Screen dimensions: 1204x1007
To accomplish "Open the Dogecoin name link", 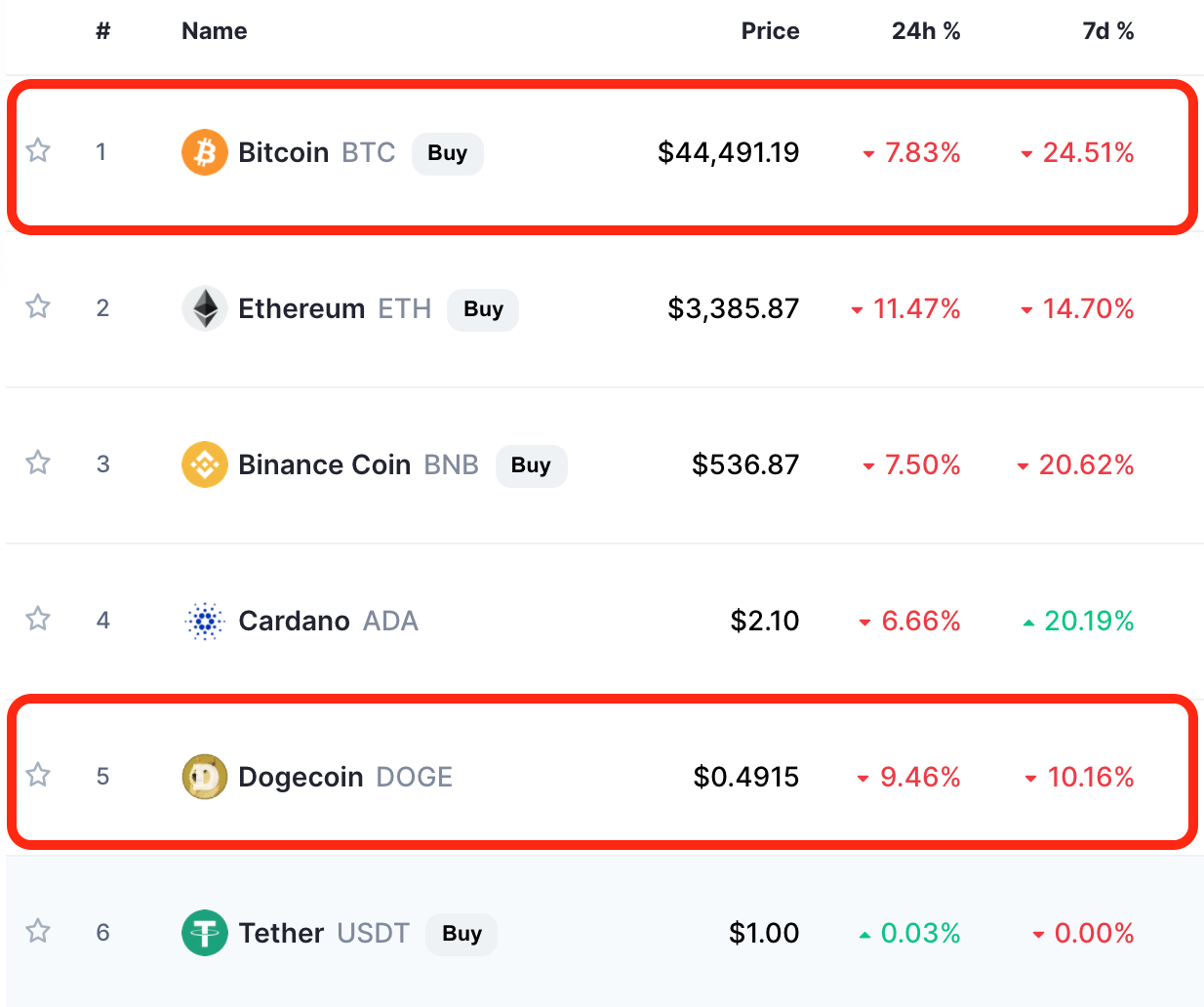I will (x=301, y=777).
